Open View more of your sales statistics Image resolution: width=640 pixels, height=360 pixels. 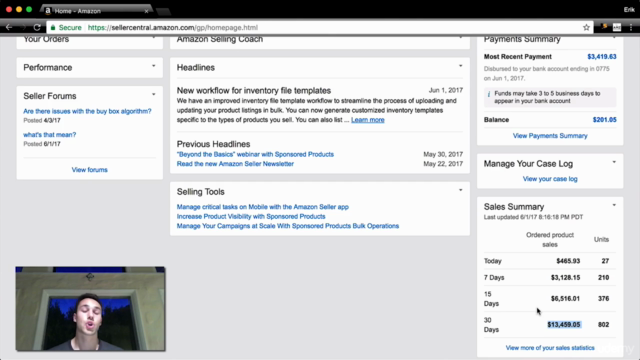pos(550,348)
